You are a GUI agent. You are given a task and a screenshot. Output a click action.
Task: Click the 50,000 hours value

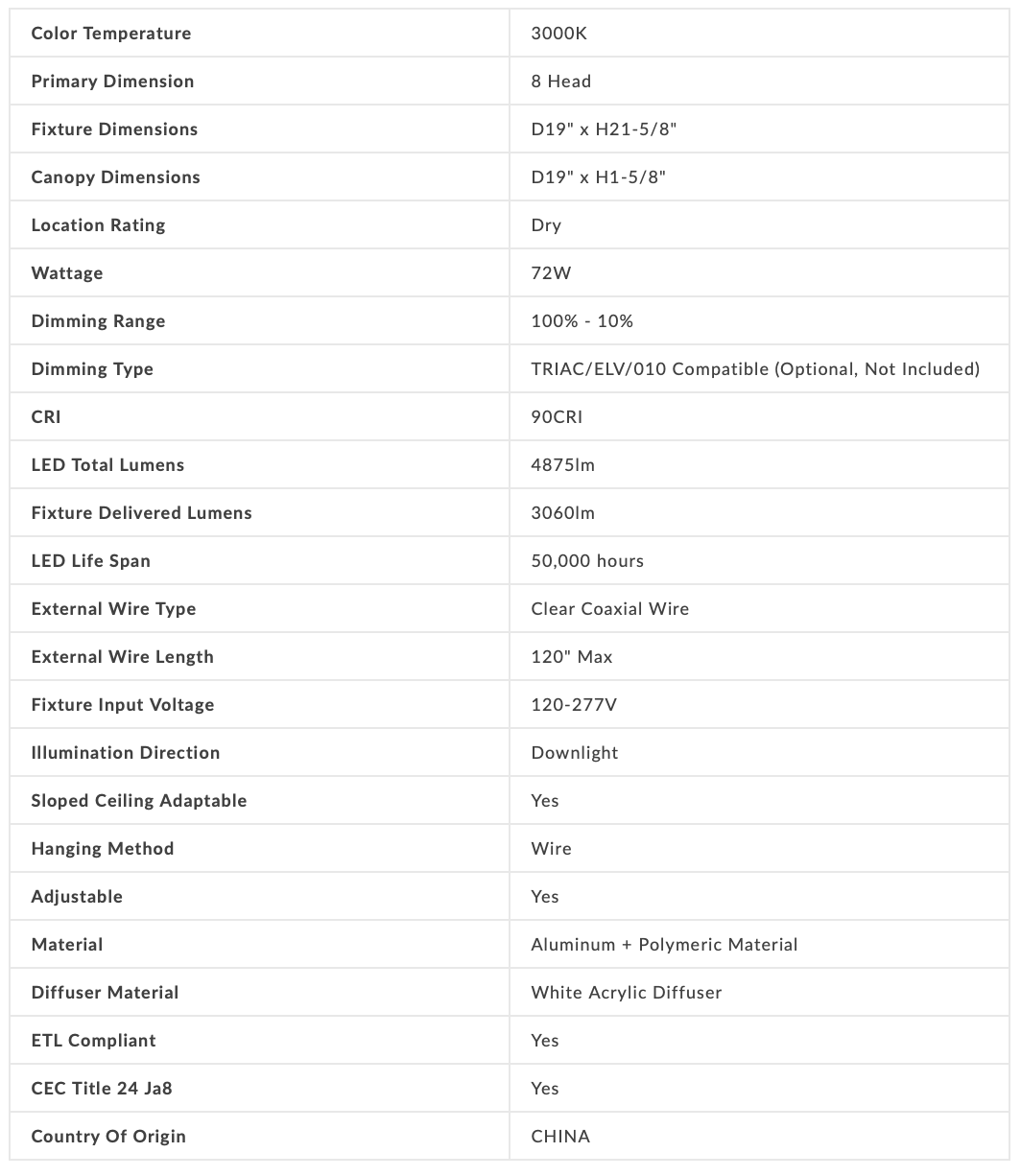[x=587, y=561]
